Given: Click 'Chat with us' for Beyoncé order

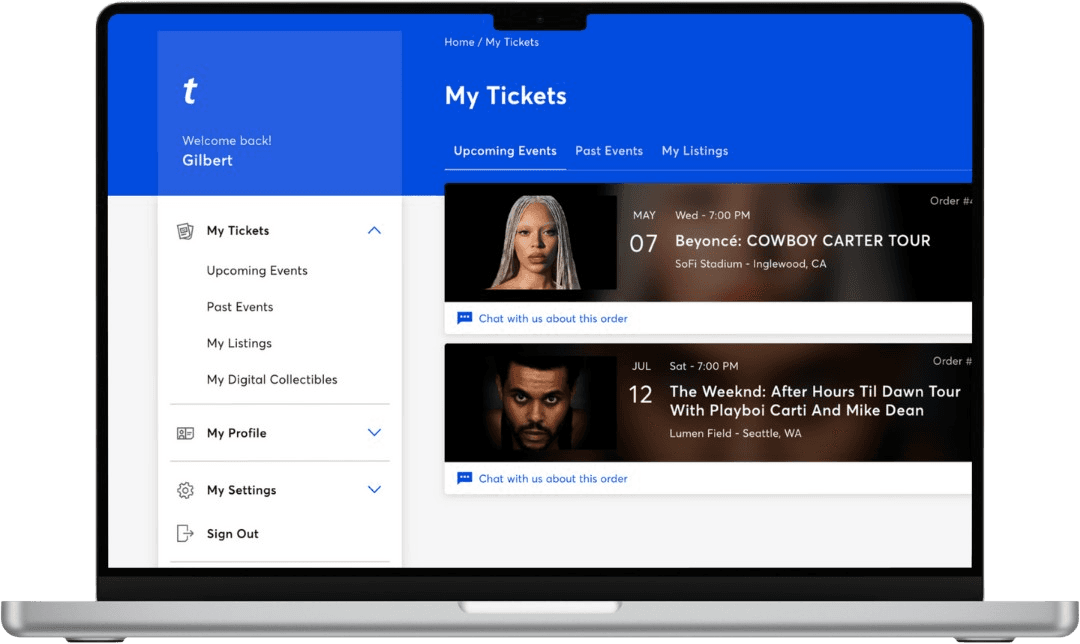Looking at the screenshot, I should point(553,319).
